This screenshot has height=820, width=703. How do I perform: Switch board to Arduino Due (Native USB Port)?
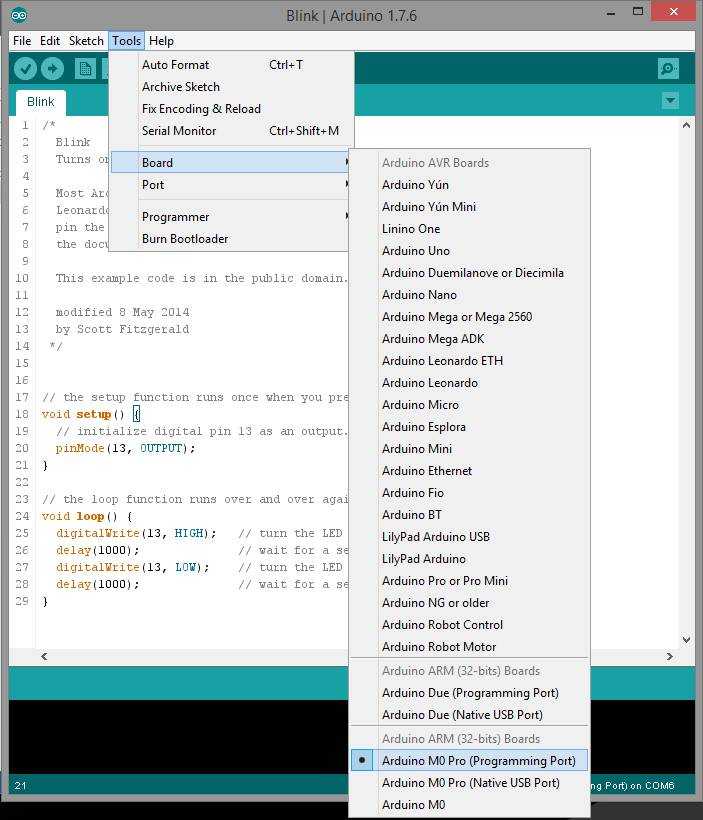coord(462,715)
